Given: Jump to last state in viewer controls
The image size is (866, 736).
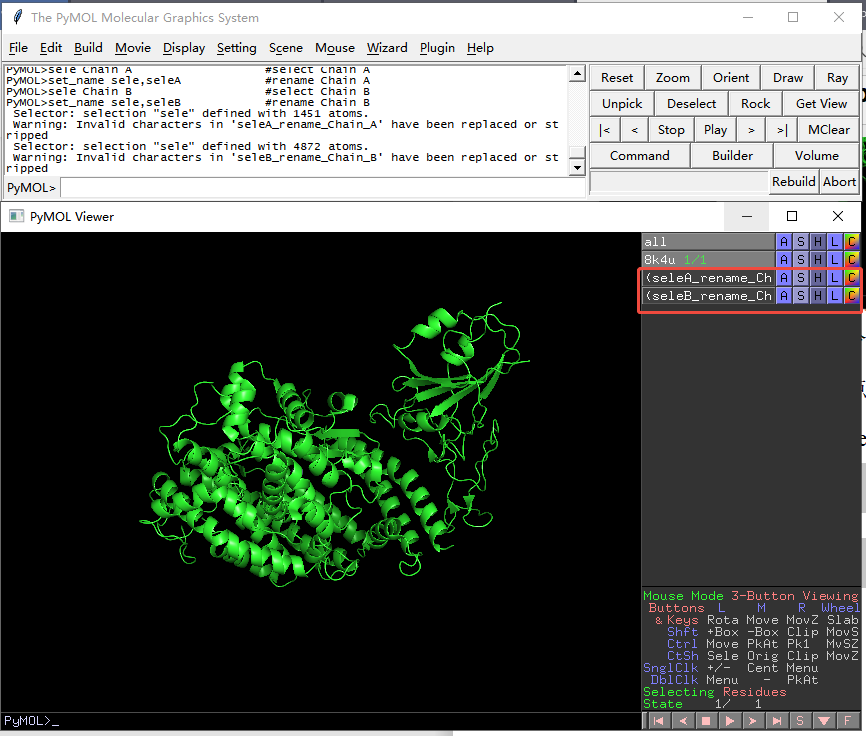Looking at the screenshot, I should point(776,720).
